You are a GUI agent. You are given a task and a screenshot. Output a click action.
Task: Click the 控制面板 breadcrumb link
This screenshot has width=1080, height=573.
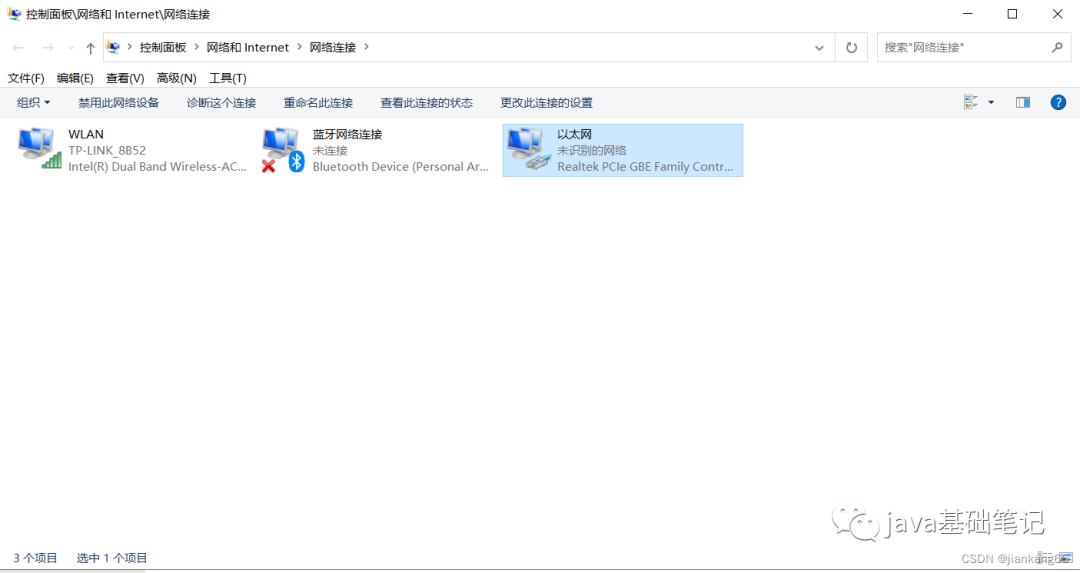[163, 47]
